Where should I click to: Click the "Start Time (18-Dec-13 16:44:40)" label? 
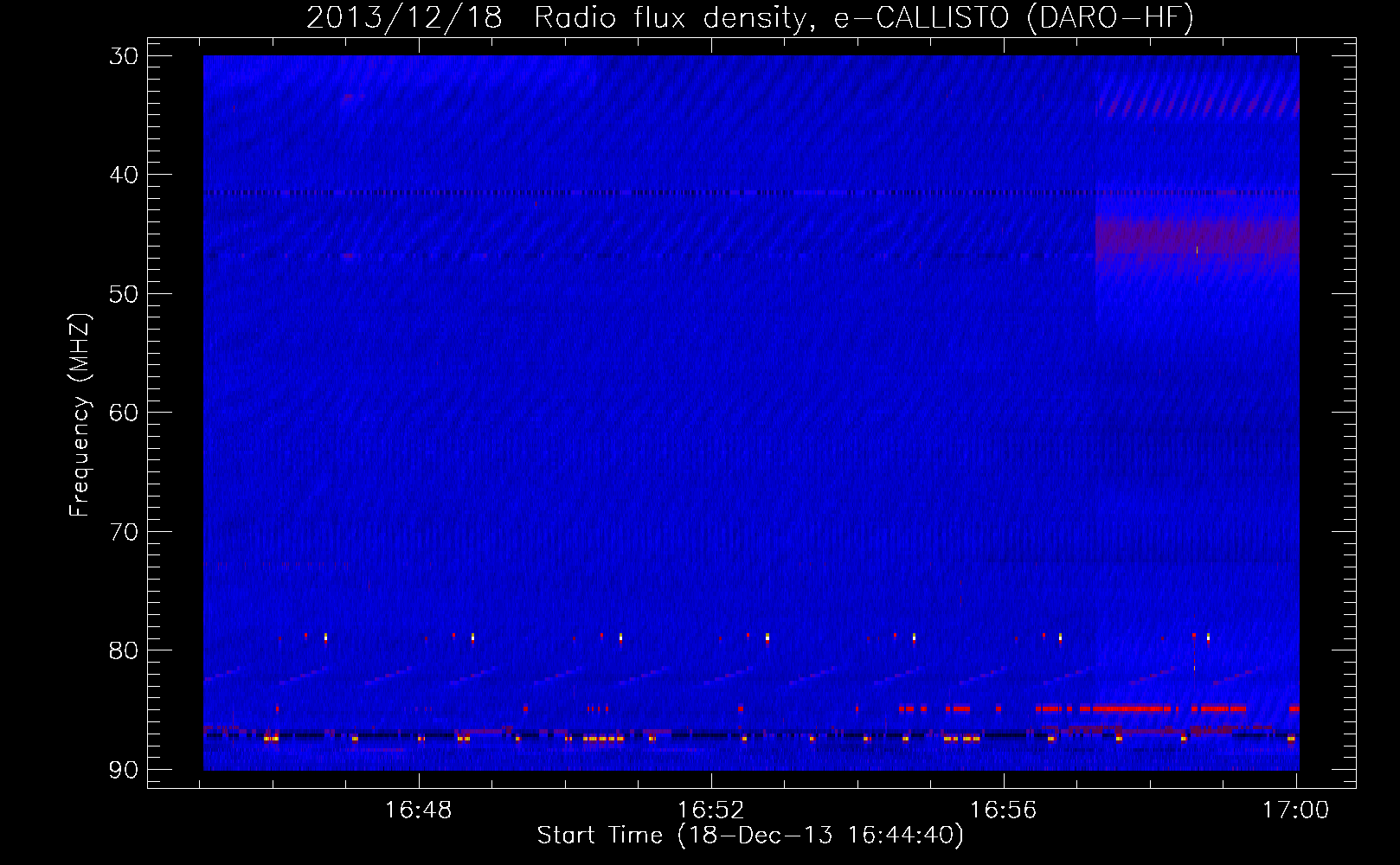tap(750, 836)
